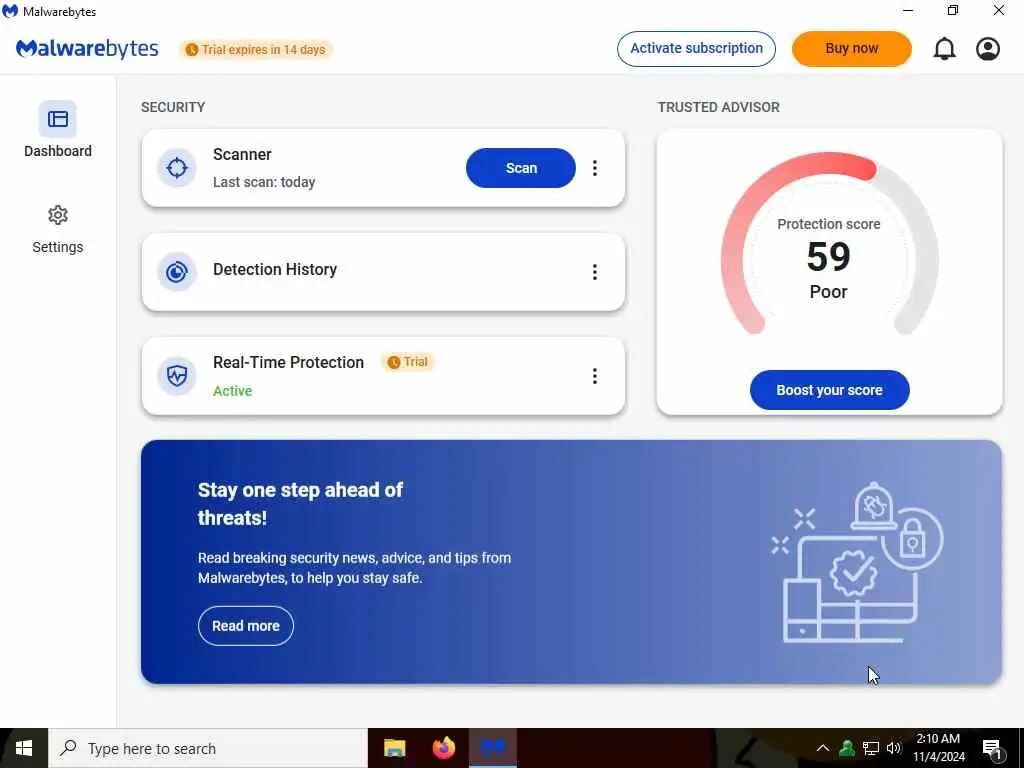Open File Explorer from taskbar
The width and height of the screenshot is (1024, 768).
(394, 748)
